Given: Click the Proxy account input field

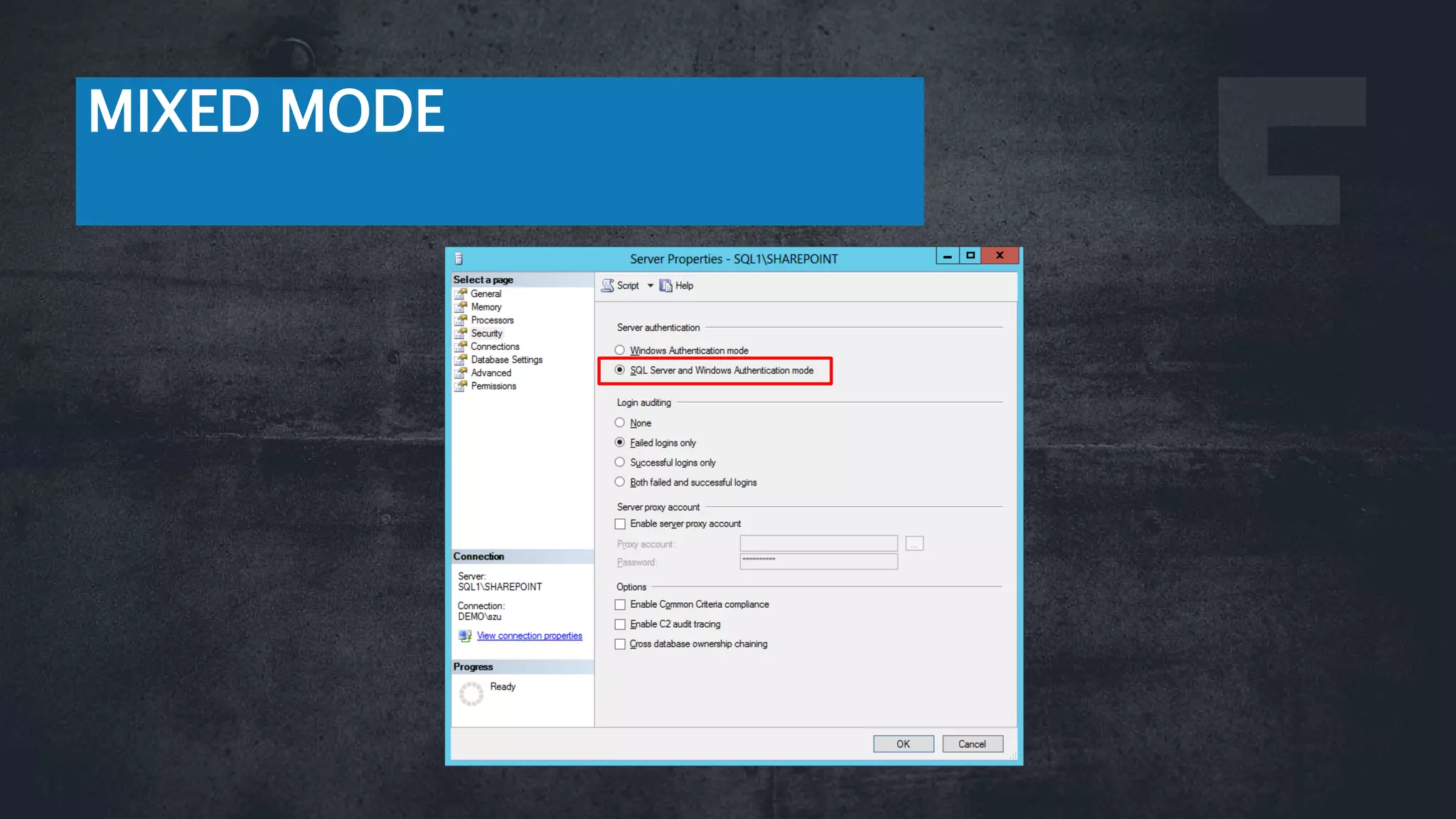Looking at the screenshot, I should [818, 544].
